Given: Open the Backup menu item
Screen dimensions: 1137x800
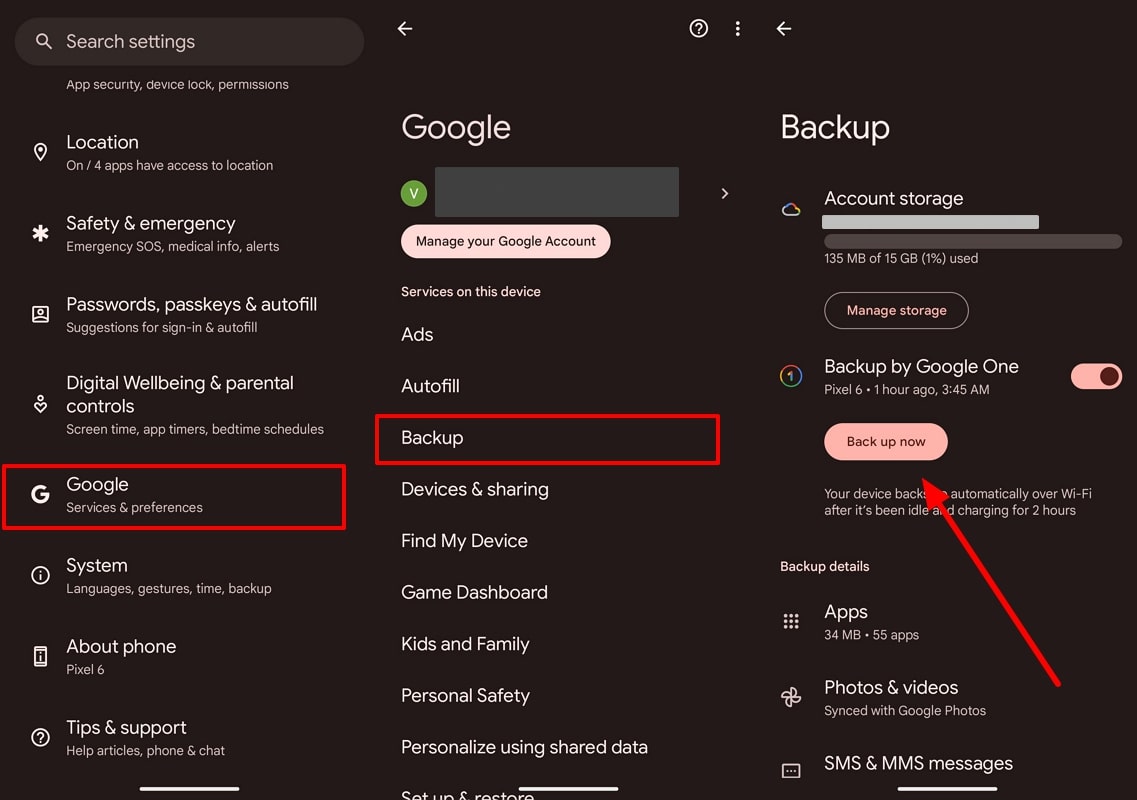Looking at the screenshot, I should (547, 438).
